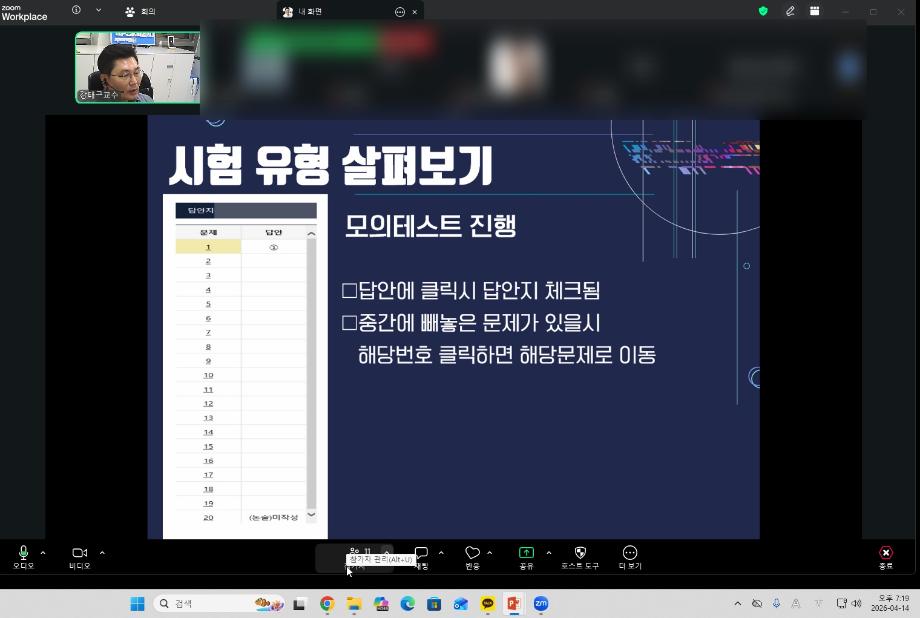Open the gallery view grid icon
Screen dimensions: 920x618
814,10
